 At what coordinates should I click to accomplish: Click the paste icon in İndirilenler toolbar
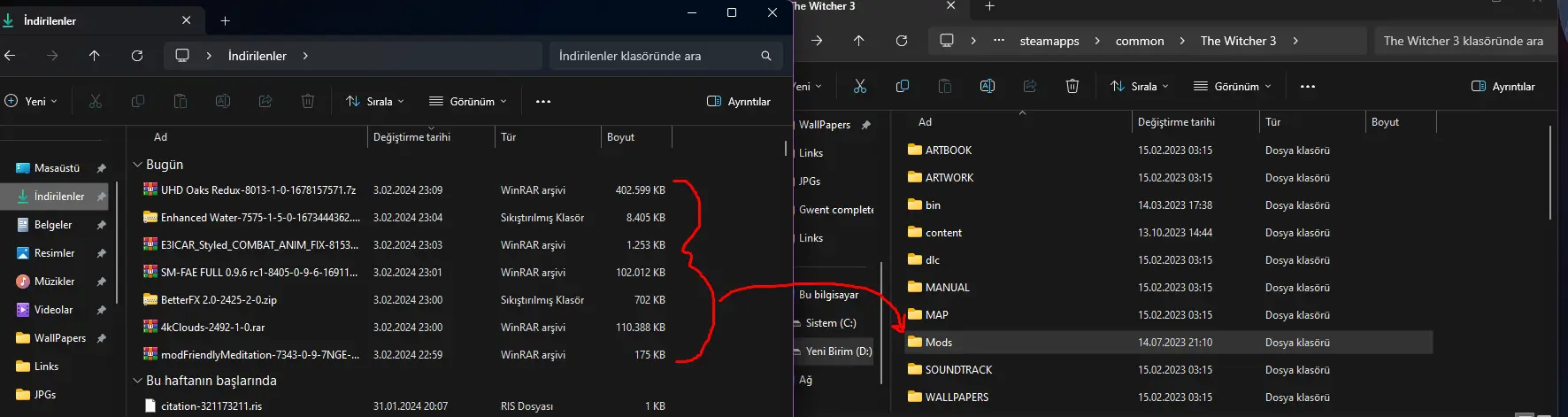coord(181,101)
